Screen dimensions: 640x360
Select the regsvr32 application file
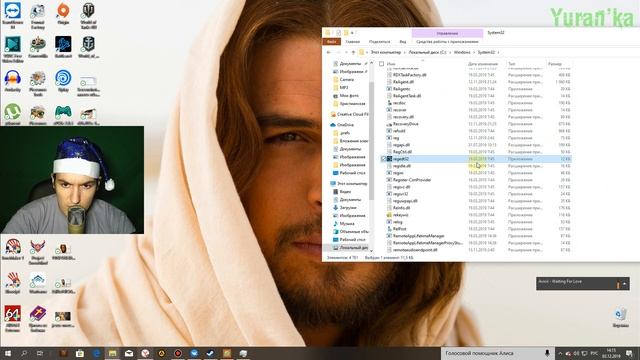click(x=476, y=194)
